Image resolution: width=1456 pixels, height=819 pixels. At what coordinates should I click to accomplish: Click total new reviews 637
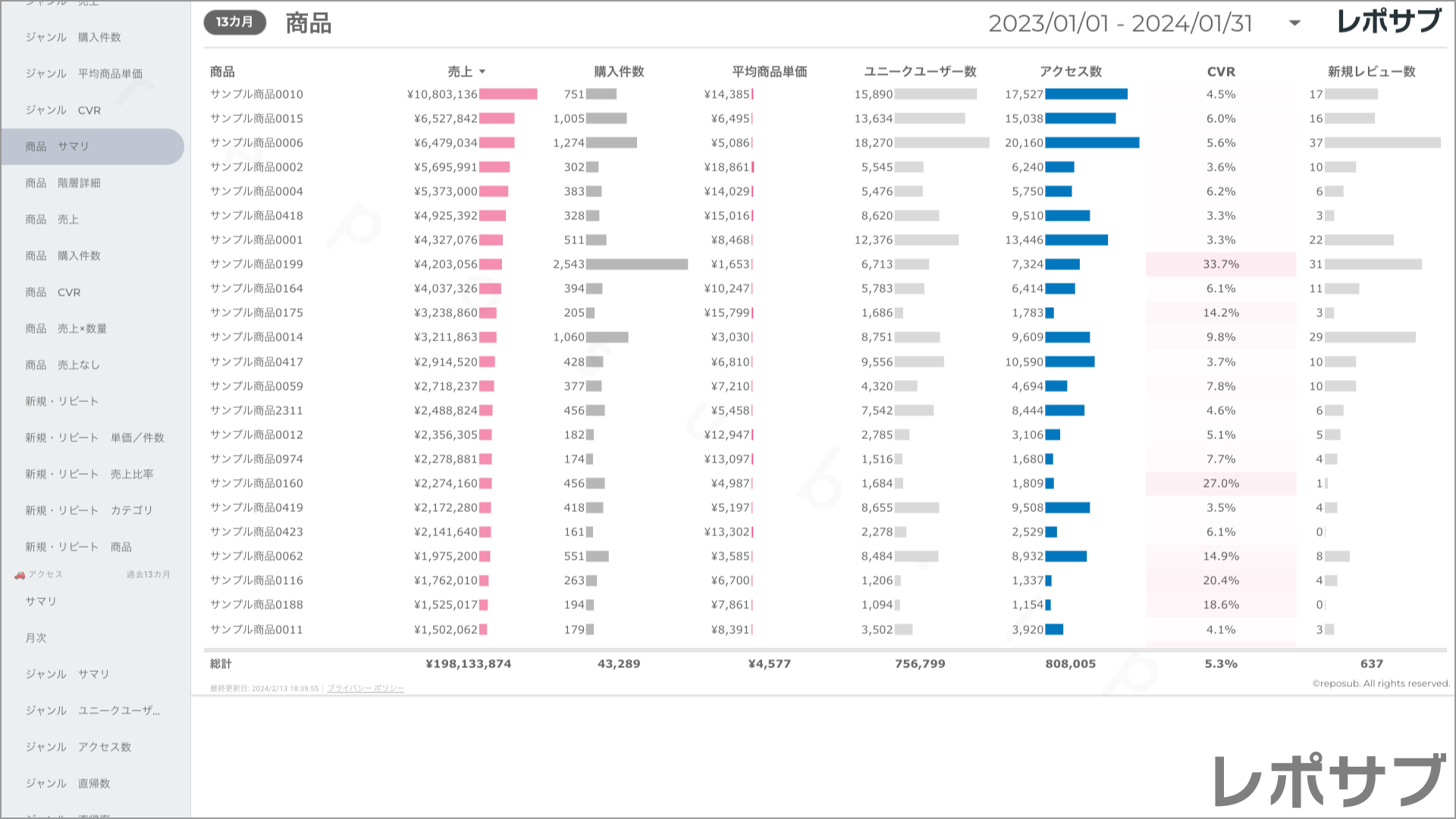pyautogui.click(x=1372, y=664)
